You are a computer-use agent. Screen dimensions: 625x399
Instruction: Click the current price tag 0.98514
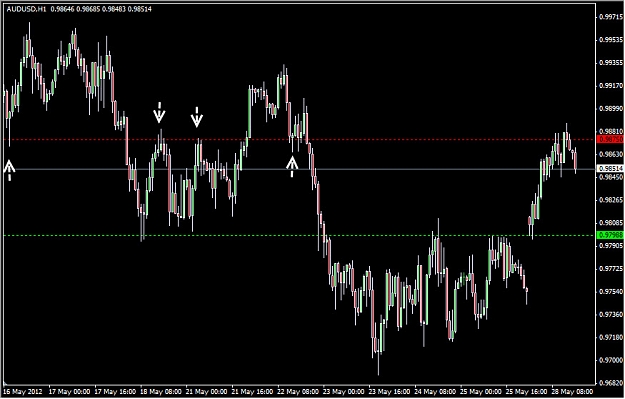[x=611, y=169]
